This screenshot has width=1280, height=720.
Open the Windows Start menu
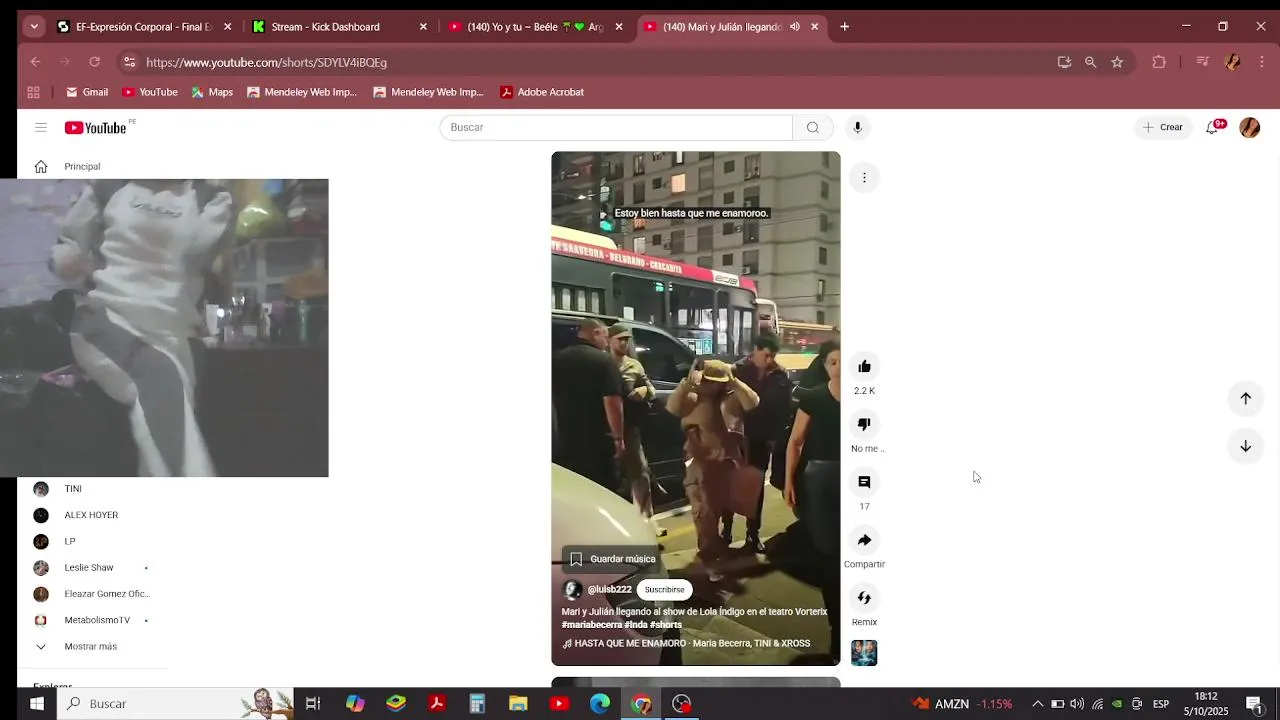tap(37, 703)
